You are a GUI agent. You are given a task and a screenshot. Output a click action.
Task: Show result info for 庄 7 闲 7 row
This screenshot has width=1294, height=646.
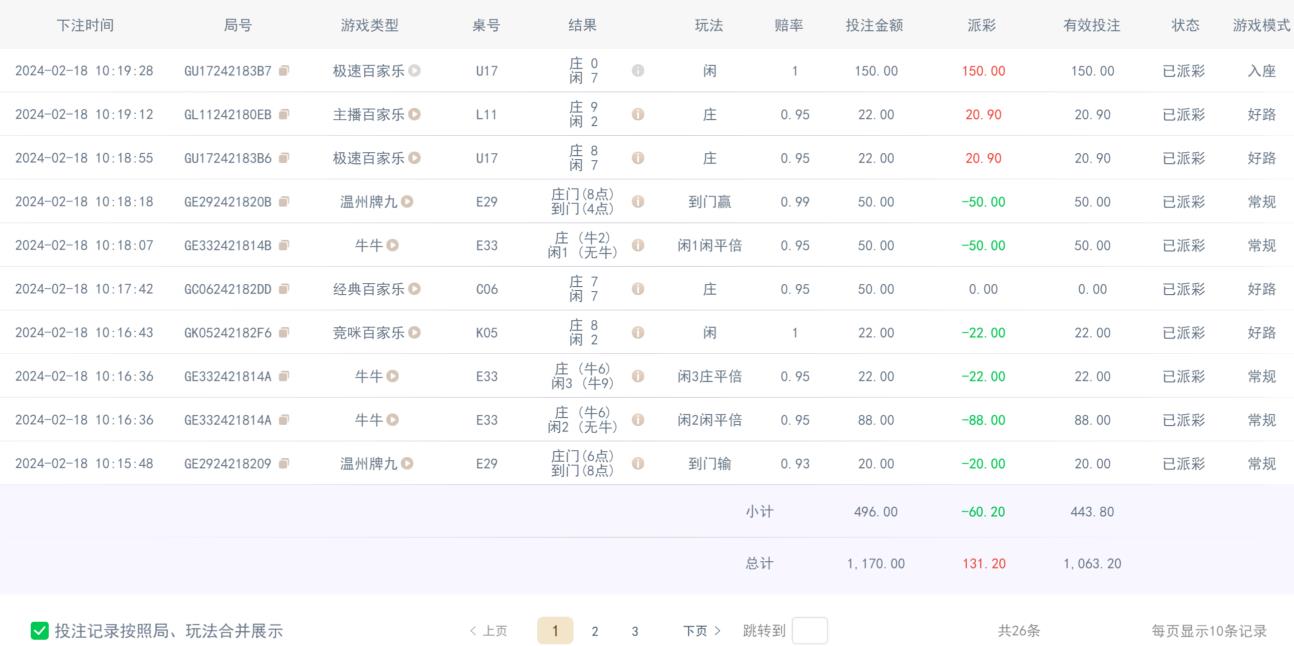click(x=638, y=289)
